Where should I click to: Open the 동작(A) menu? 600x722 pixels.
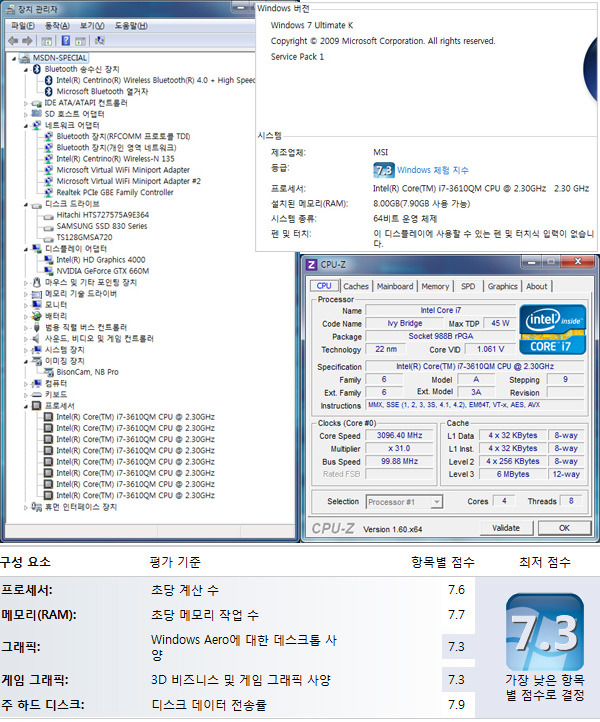[57, 26]
